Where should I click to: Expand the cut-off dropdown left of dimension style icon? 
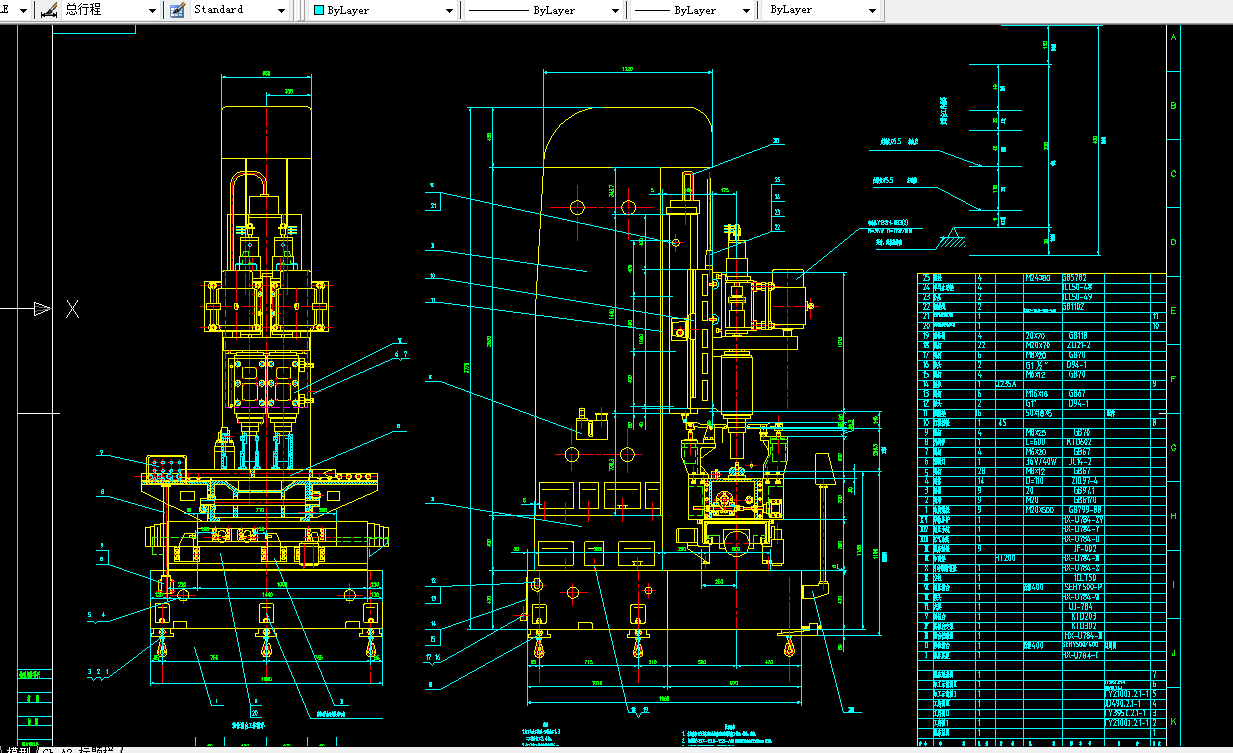pyautogui.click(x=22, y=10)
